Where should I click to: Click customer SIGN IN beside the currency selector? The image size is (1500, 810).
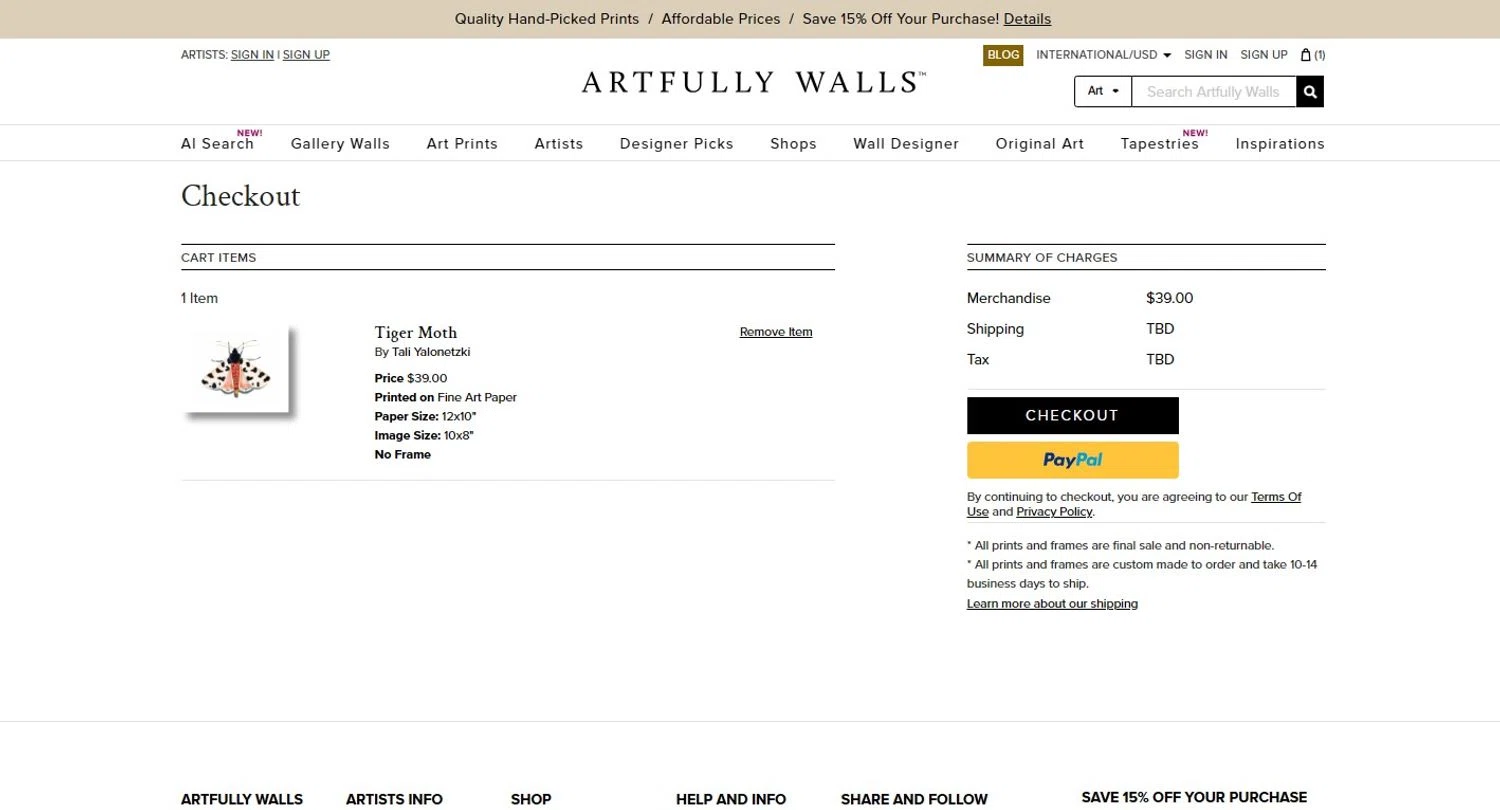click(1206, 55)
